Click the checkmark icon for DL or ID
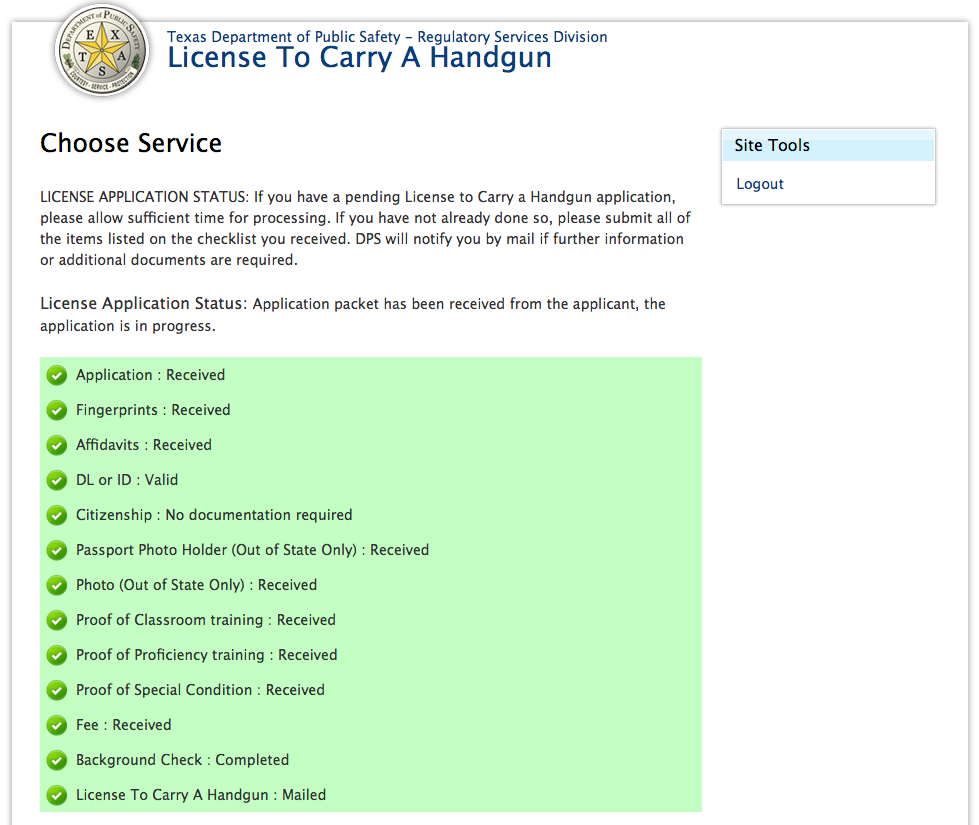Screen dimensions: 979x825 [57, 481]
